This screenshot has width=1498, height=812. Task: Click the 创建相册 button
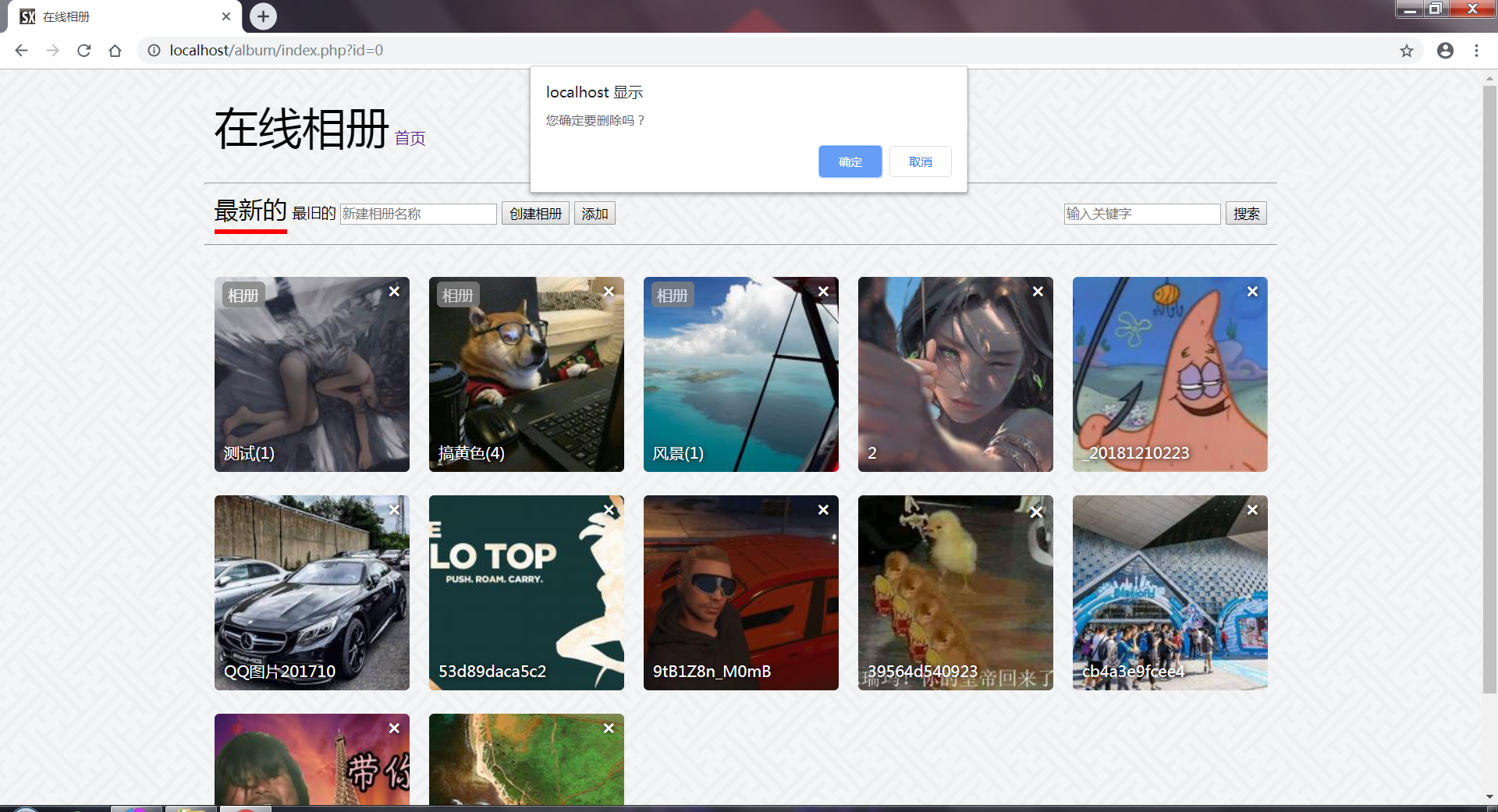click(x=535, y=213)
